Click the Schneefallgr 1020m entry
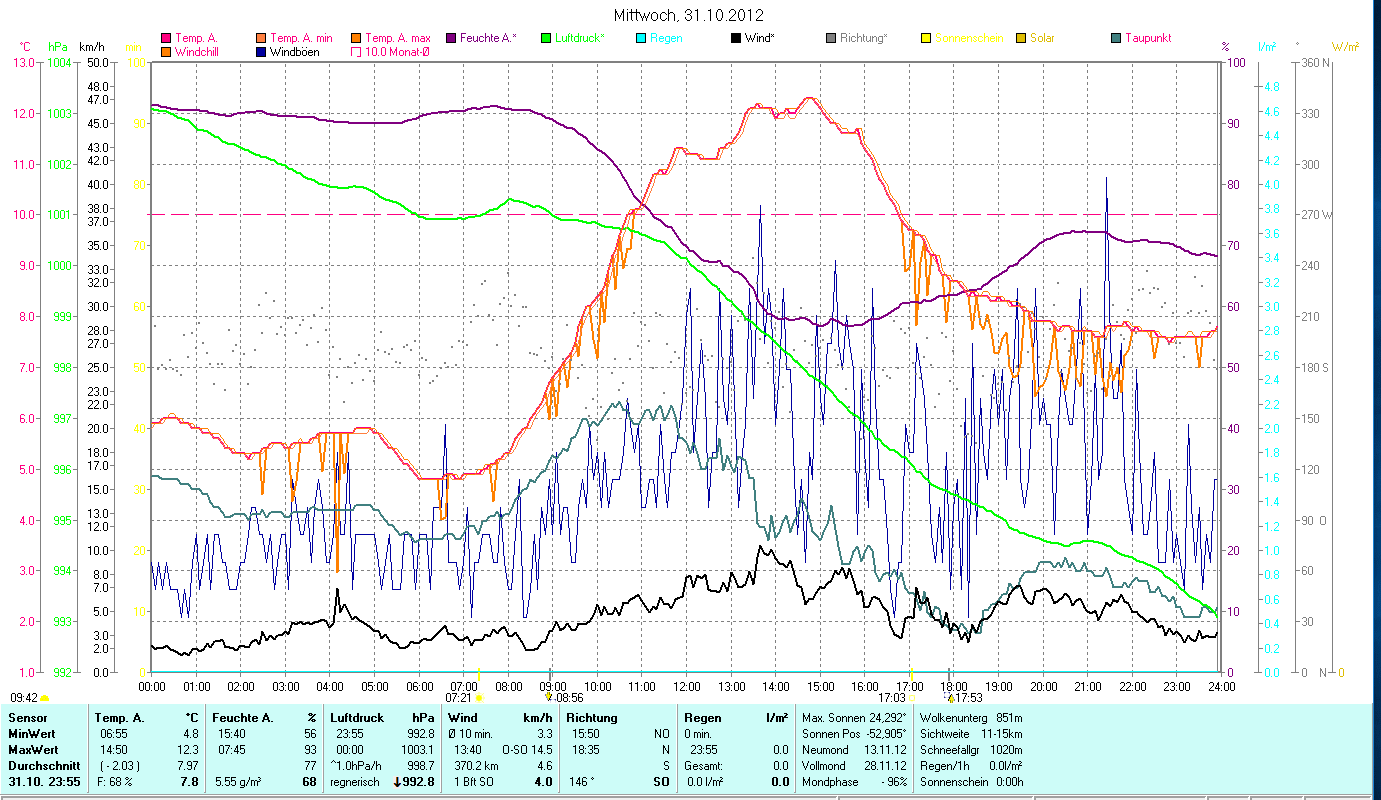The width and height of the screenshot is (1381, 800). (x=970, y=750)
